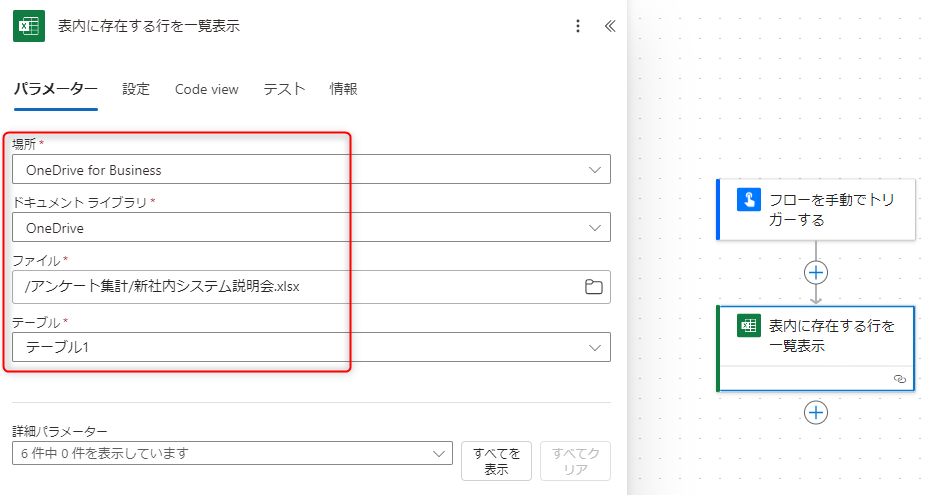The height and width of the screenshot is (495, 930).
Task: Click the Excel icon in the panel header
Action: click(x=29, y=26)
